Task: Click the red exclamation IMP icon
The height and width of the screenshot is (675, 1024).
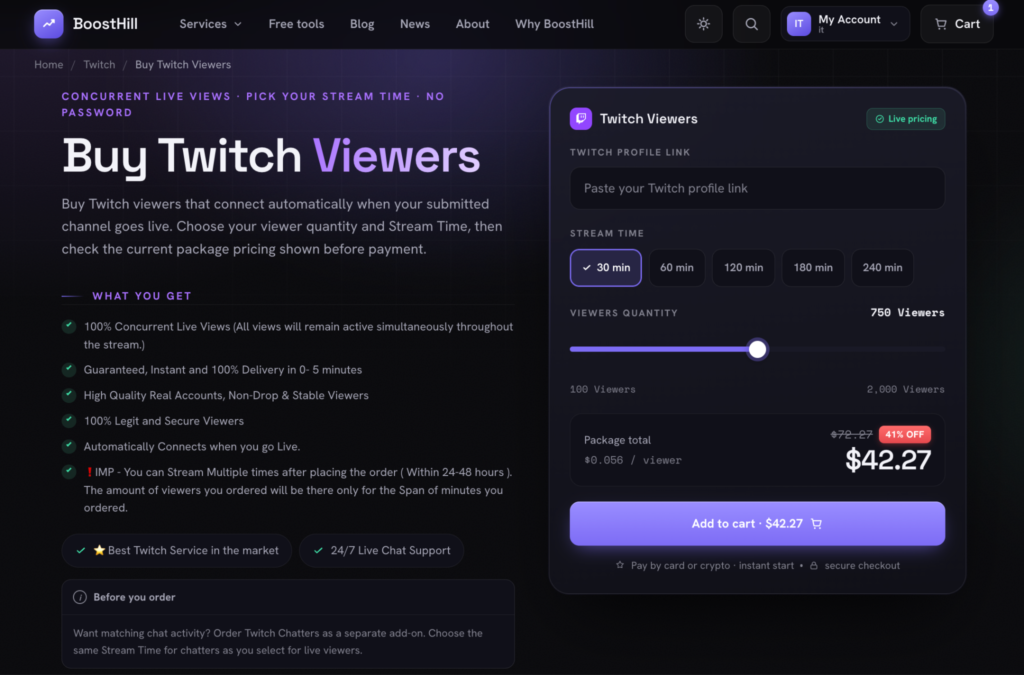Action: [x=89, y=472]
